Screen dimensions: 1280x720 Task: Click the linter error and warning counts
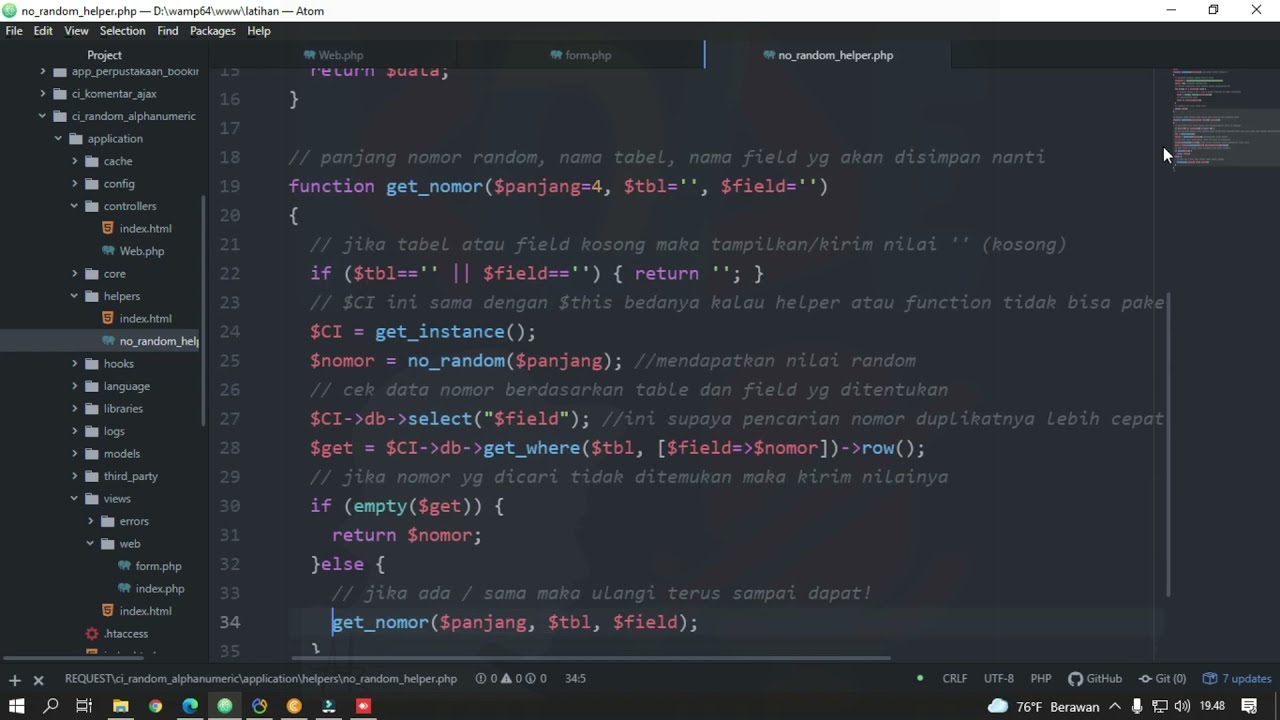(511, 678)
